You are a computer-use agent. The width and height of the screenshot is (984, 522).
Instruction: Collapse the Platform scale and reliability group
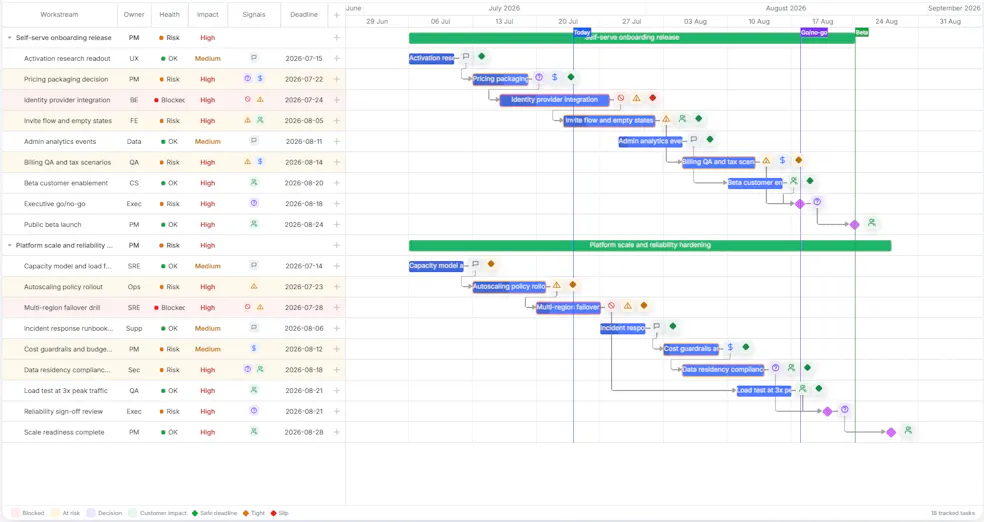click(x=9, y=245)
